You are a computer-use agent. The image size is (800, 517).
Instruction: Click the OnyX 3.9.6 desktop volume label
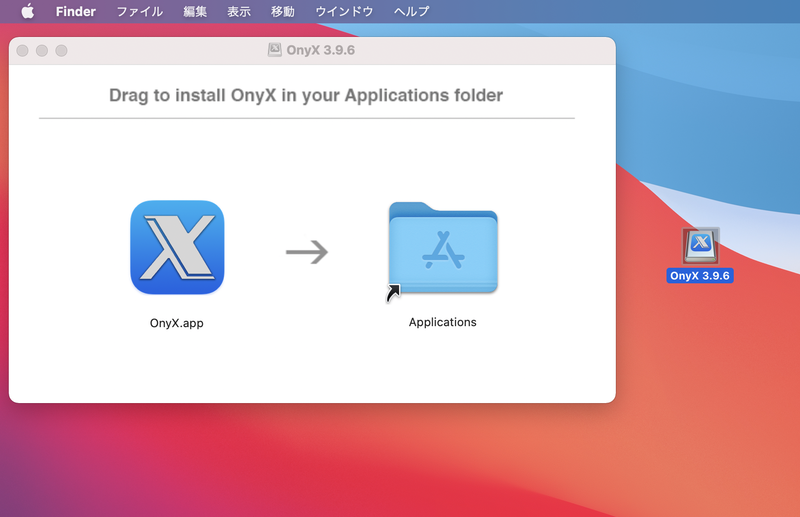tap(700, 276)
